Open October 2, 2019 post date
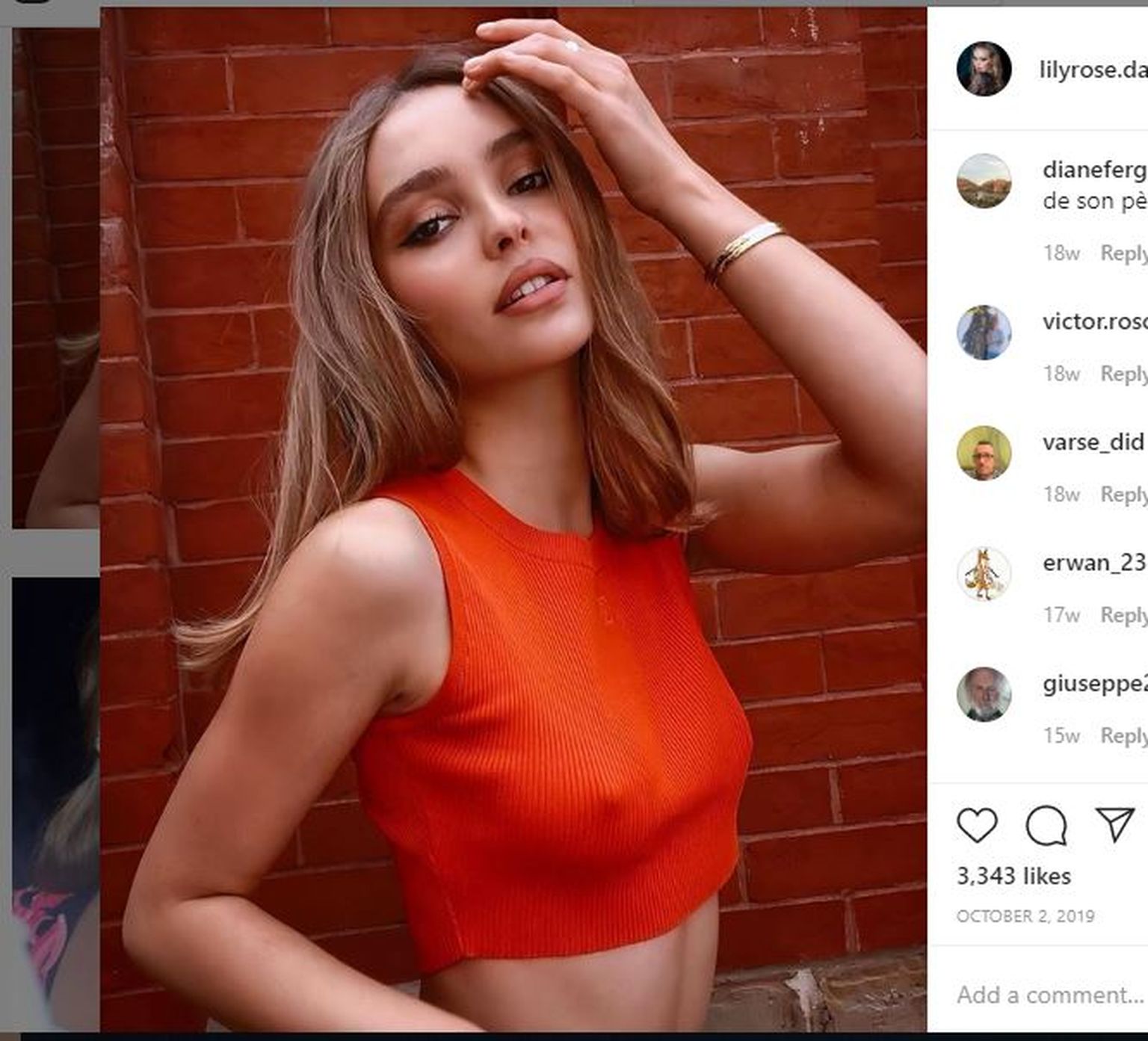Image resolution: width=1148 pixels, height=1041 pixels. [x=1025, y=916]
